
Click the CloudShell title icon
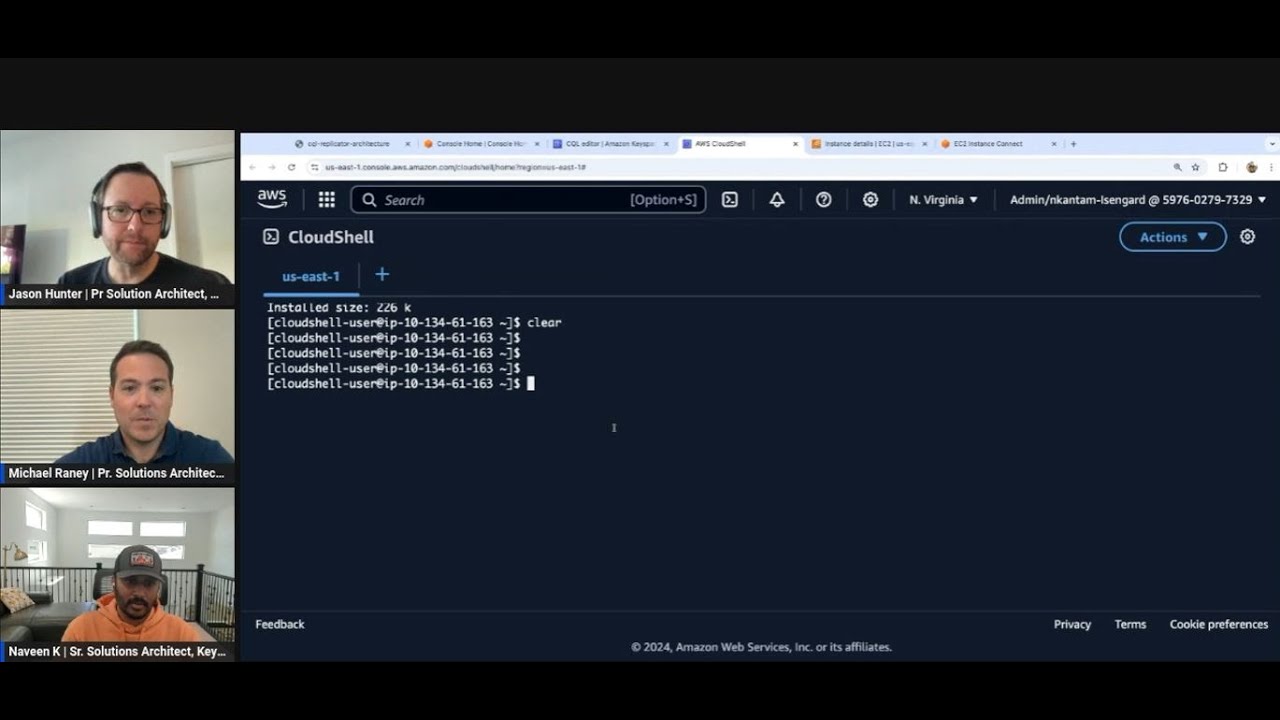271,237
